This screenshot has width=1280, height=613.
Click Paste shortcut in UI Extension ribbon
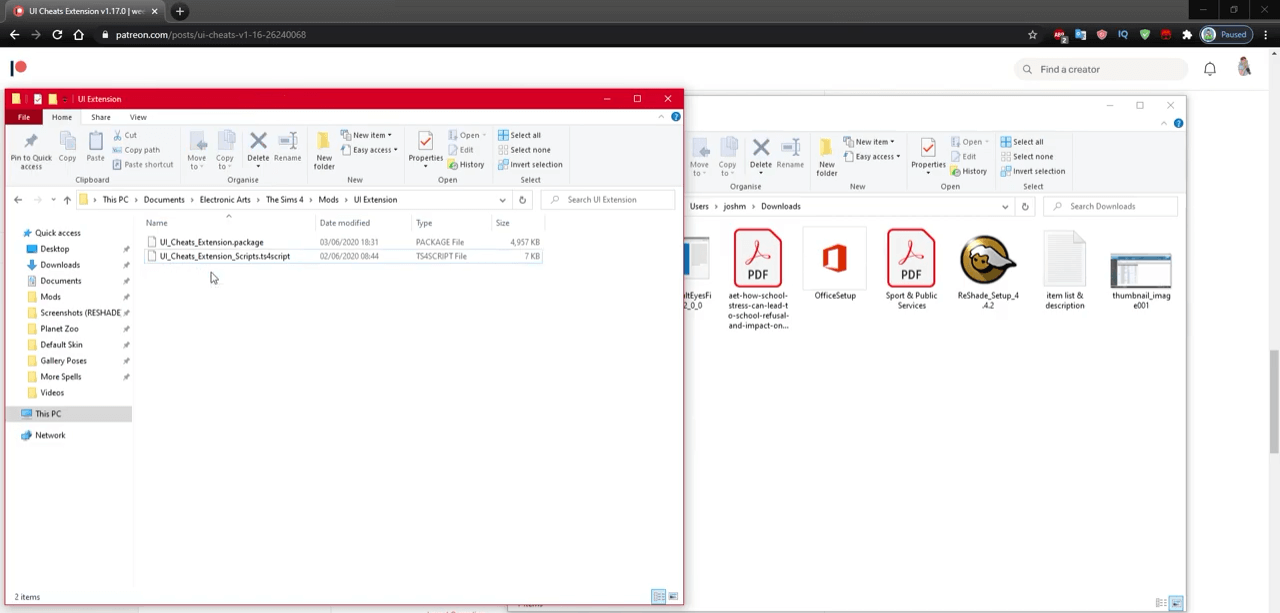tap(143, 164)
